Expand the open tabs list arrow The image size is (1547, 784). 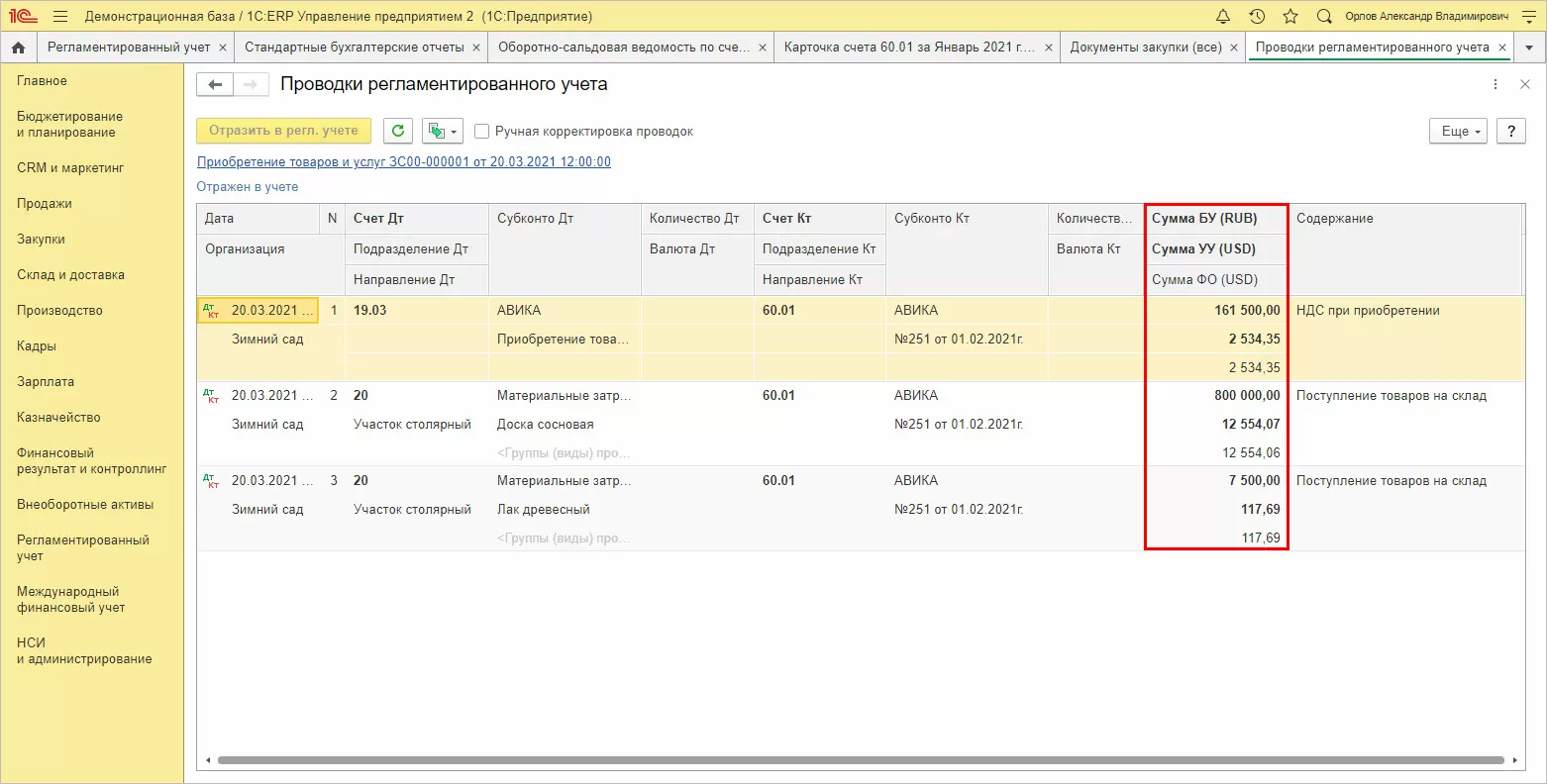click(x=1529, y=48)
